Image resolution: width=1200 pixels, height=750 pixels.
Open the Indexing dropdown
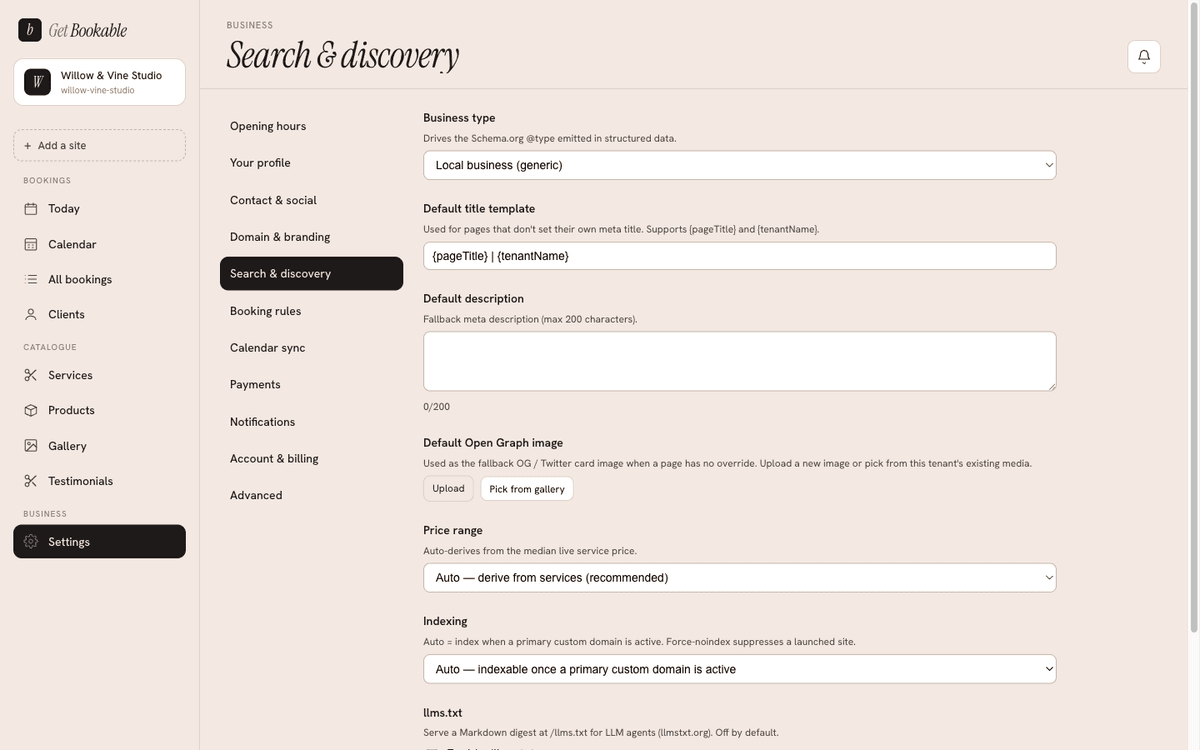740,669
